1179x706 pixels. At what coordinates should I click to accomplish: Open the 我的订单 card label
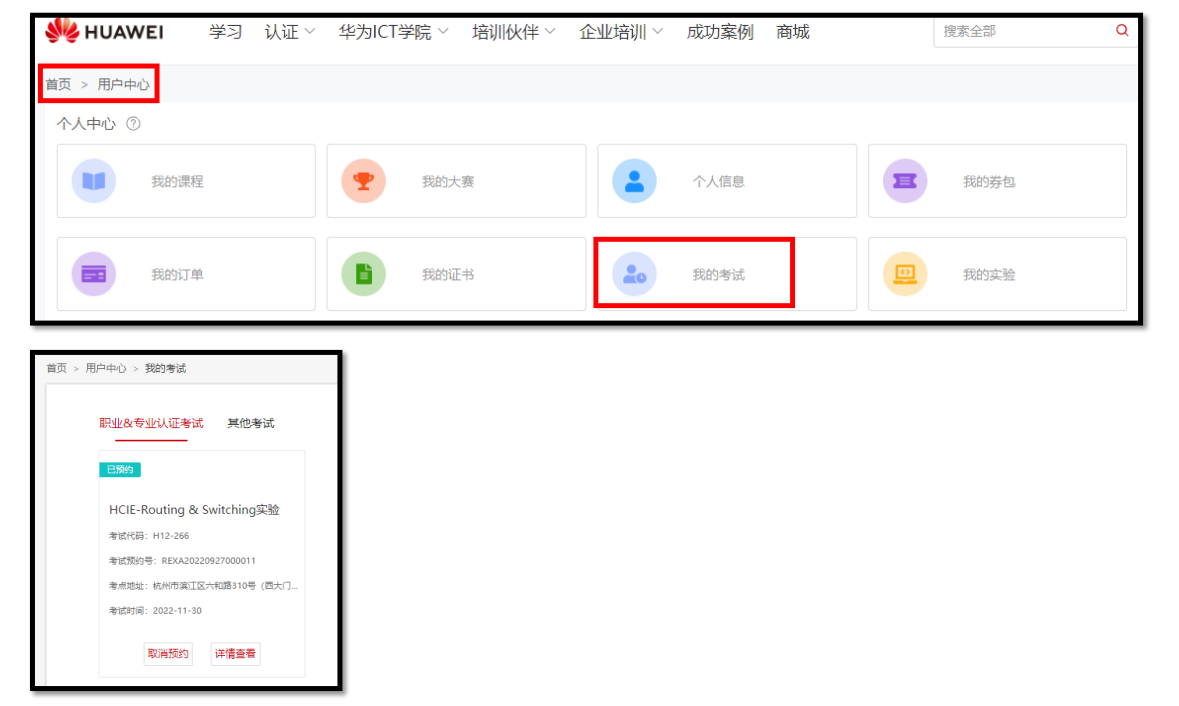pos(177,274)
